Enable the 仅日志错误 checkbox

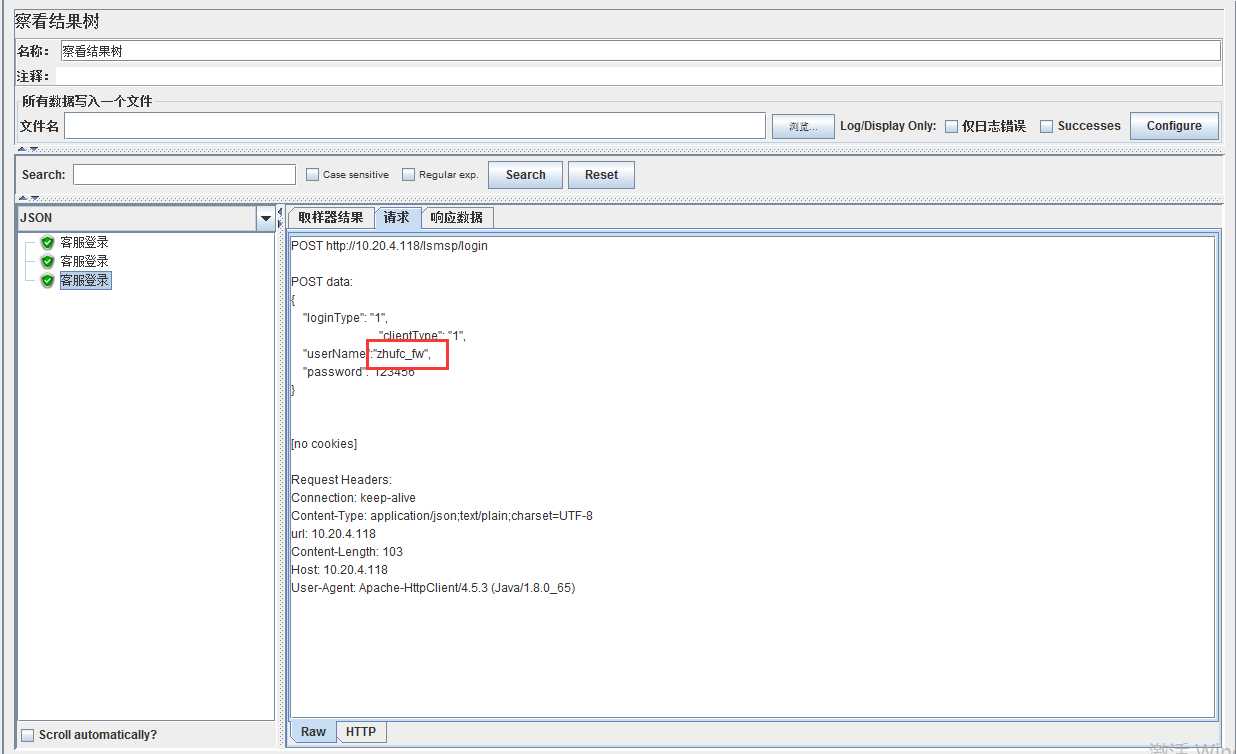point(951,126)
